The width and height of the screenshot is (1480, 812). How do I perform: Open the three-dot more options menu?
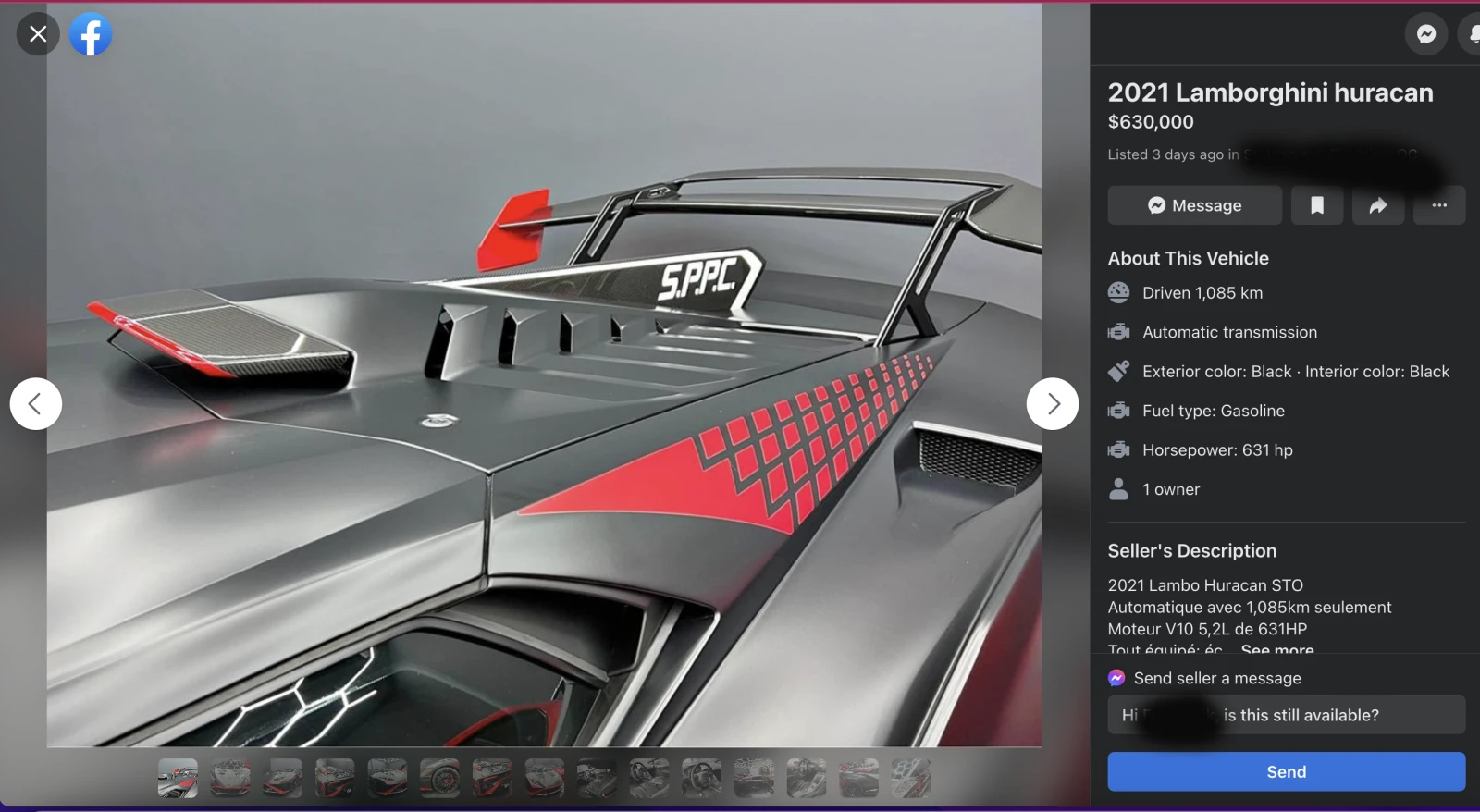click(x=1439, y=205)
